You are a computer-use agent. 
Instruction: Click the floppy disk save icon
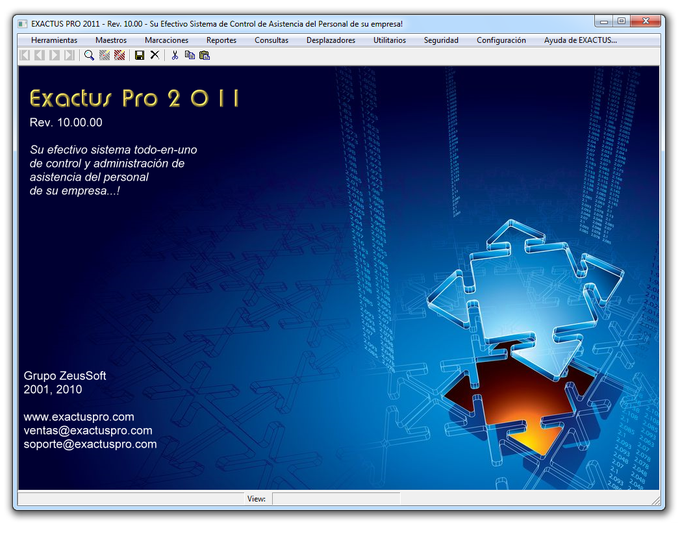[x=140, y=56]
